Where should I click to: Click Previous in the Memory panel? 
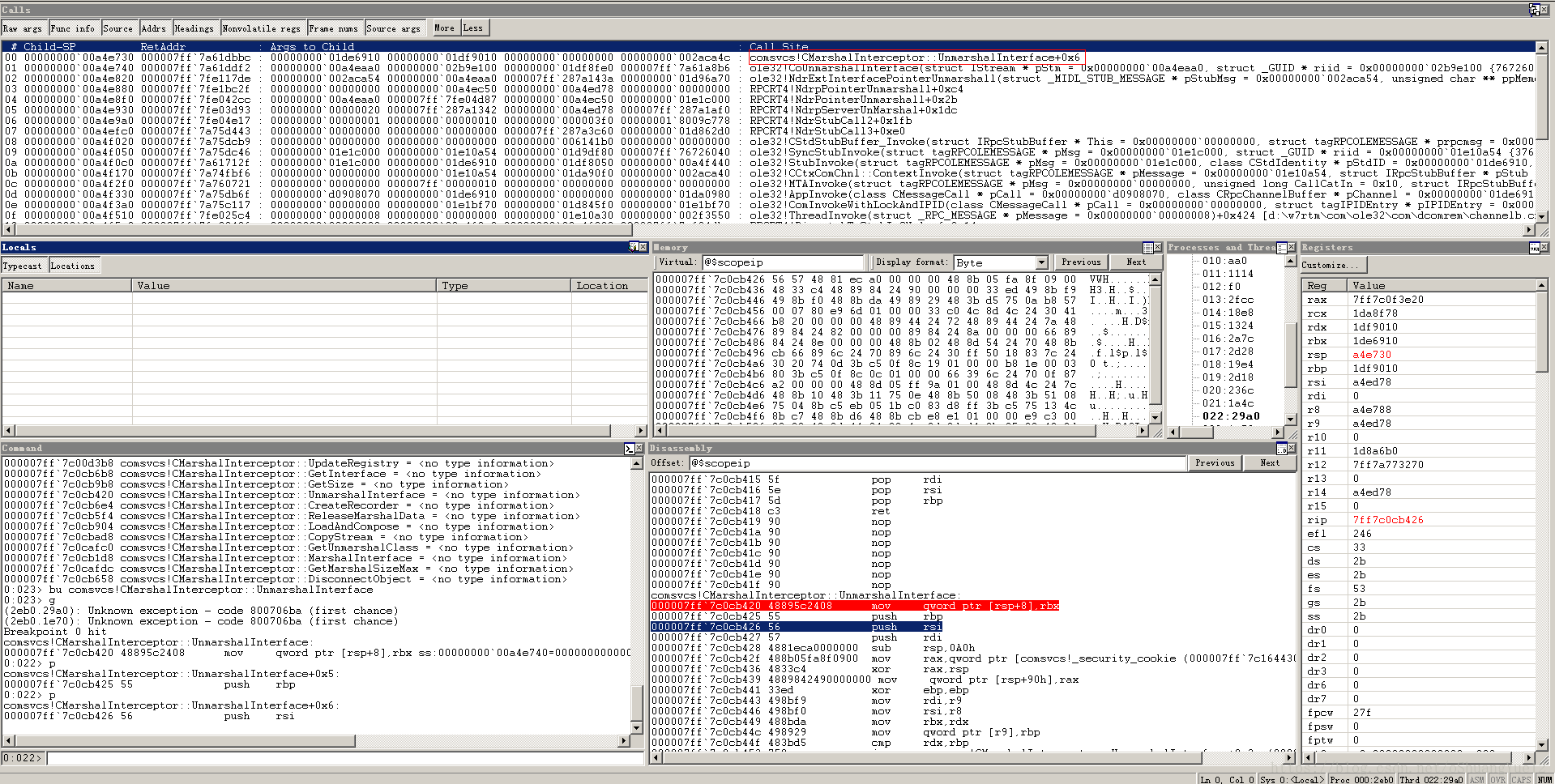pos(1082,262)
